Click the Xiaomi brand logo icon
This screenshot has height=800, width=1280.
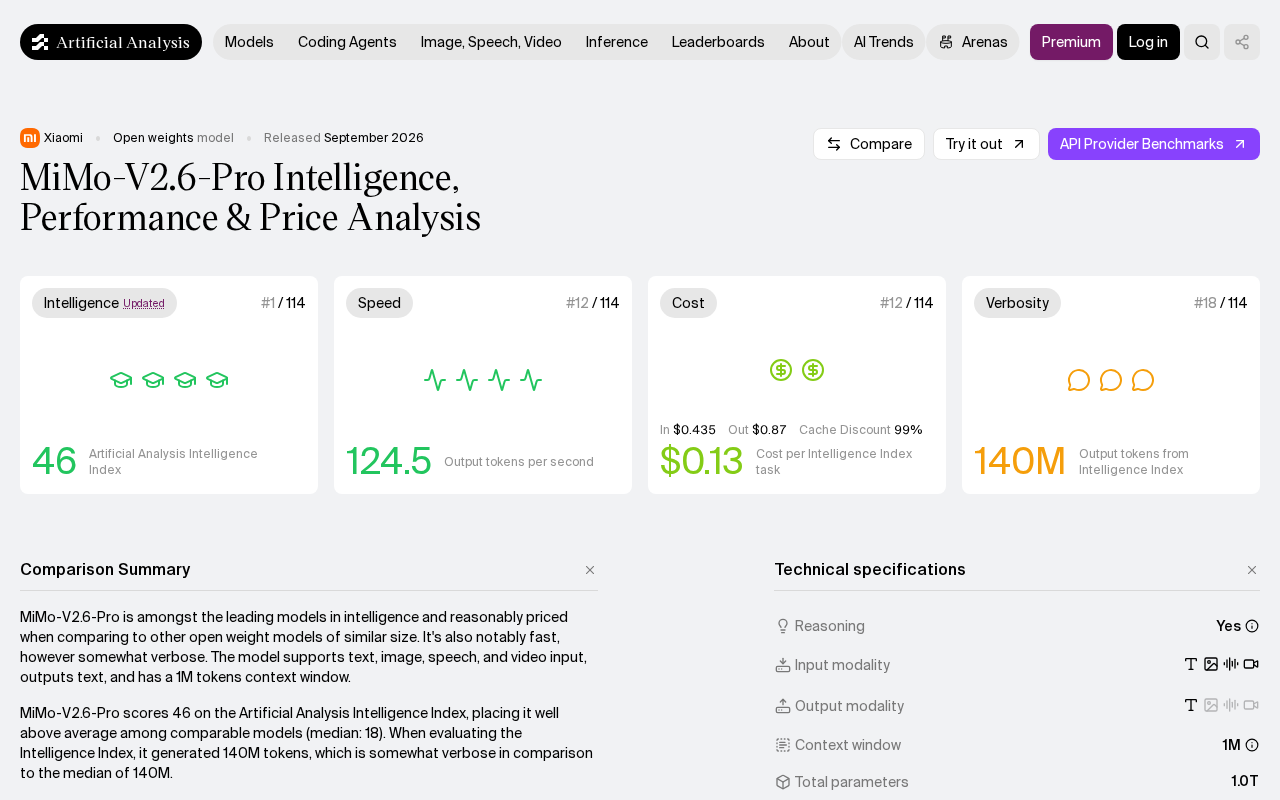(30, 138)
